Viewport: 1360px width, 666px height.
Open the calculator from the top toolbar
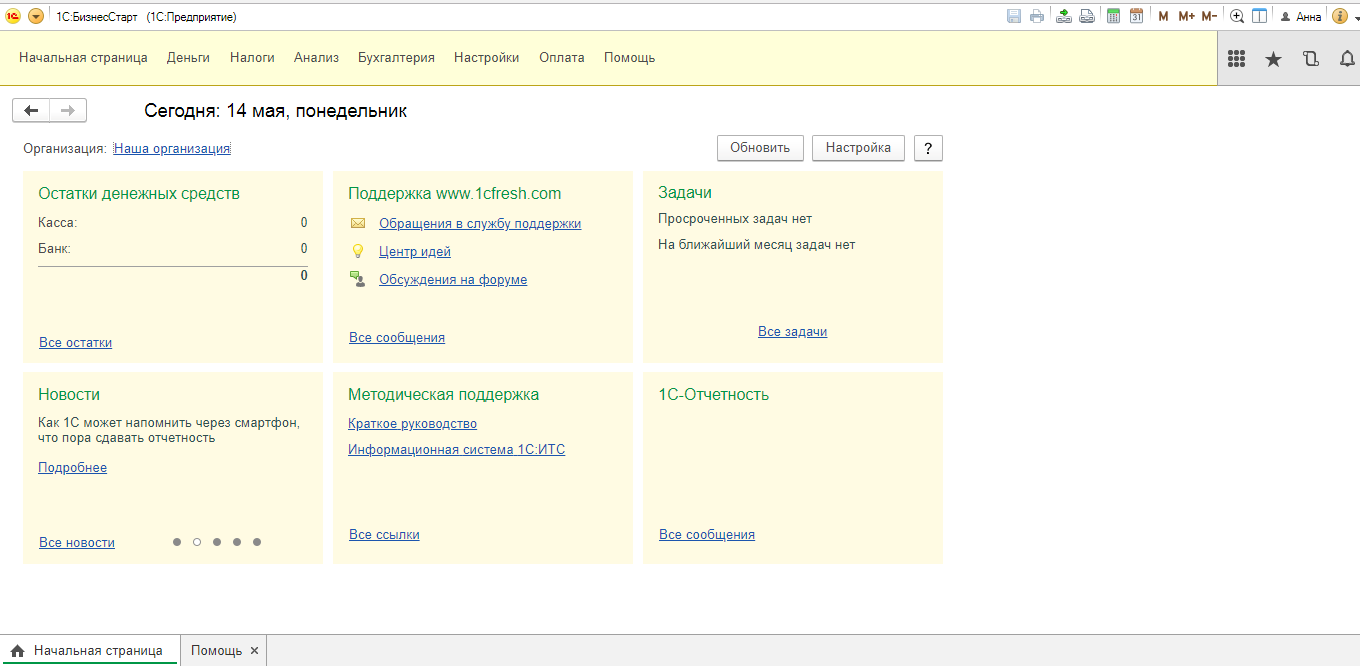(x=1113, y=16)
